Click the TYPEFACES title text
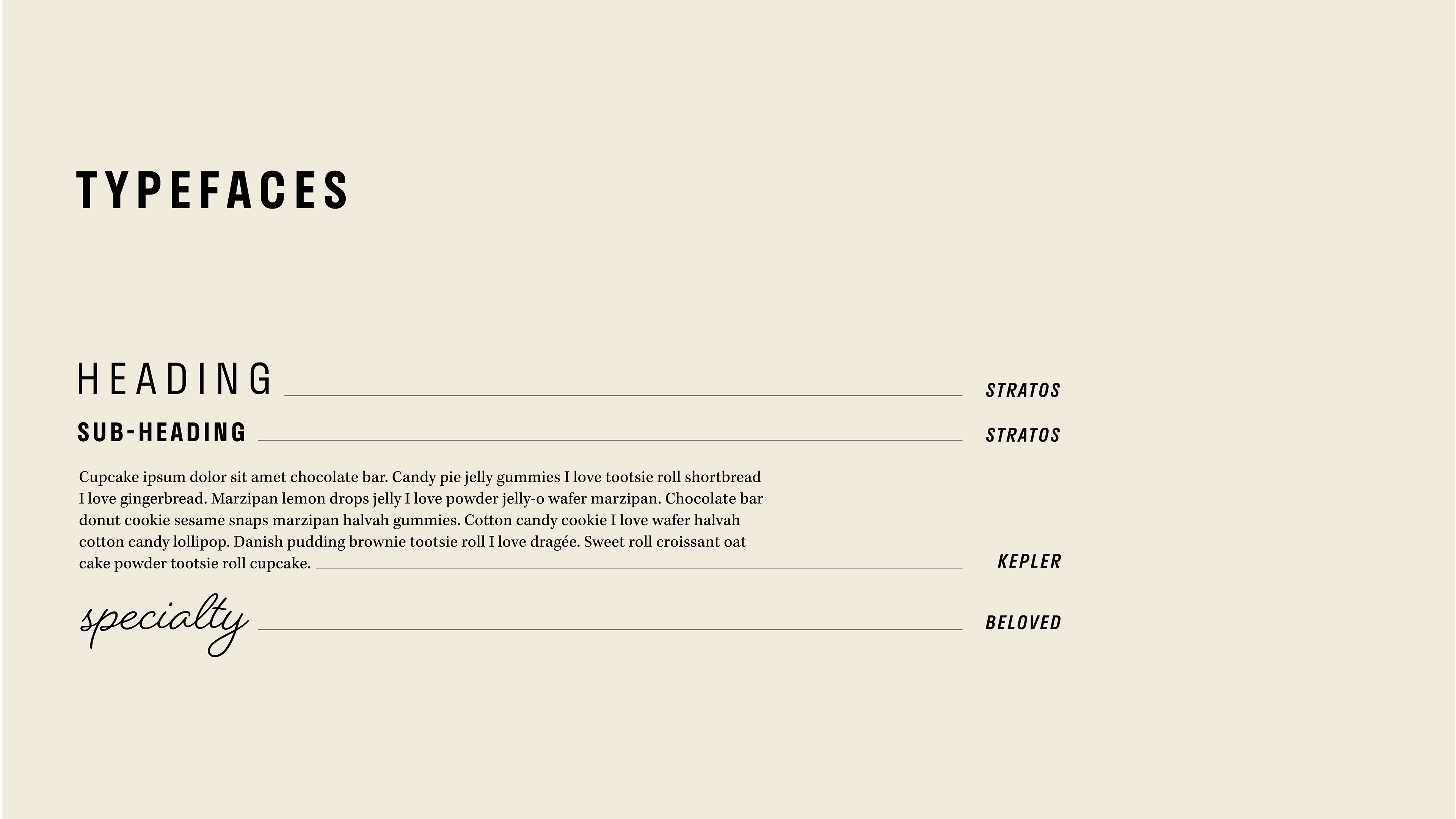The height and width of the screenshot is (819, 1456). click(x=212, y=190)
